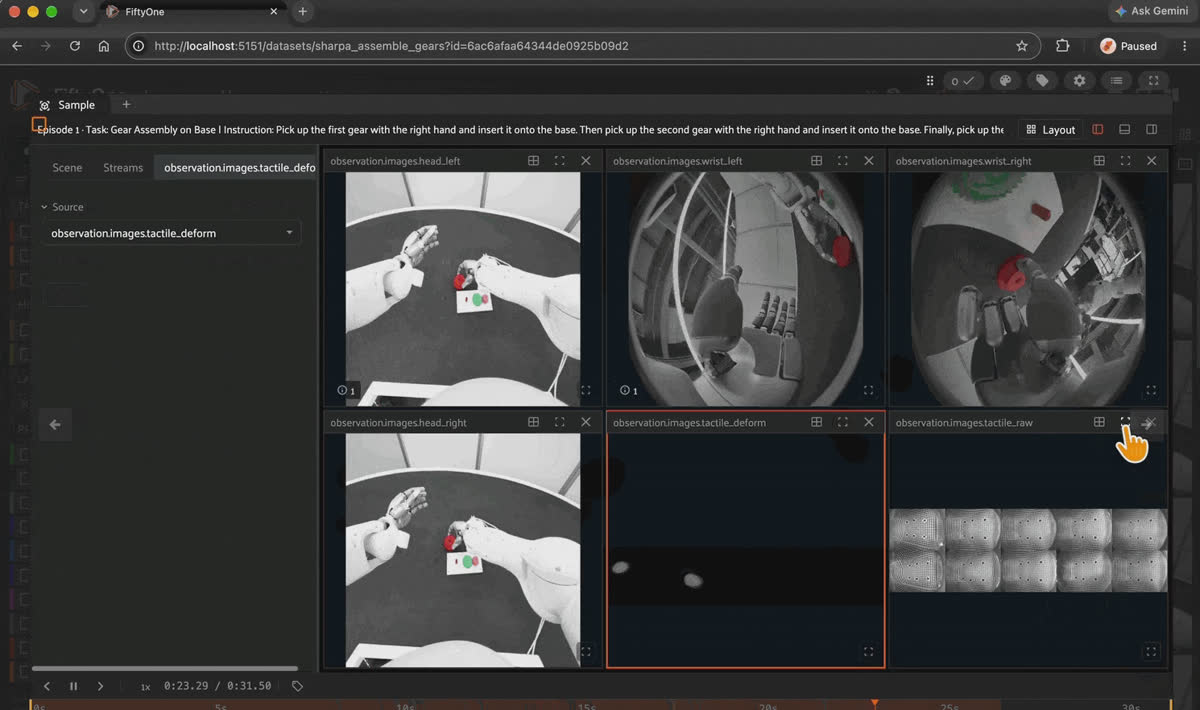Click the browser address bar URL
Image resolution: width=1200 pixels, height=710 pixels.
pos(391,46)
